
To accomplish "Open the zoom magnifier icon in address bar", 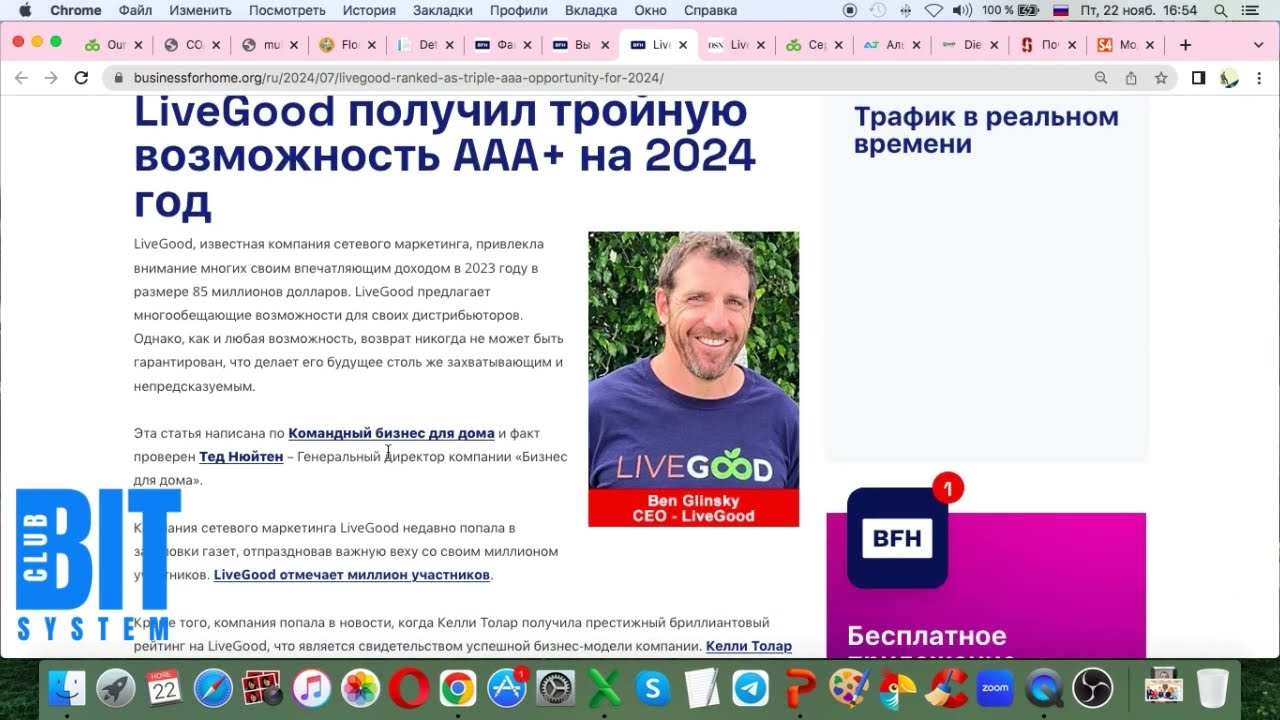I will pyautogui.click(x=1101, y=78).
